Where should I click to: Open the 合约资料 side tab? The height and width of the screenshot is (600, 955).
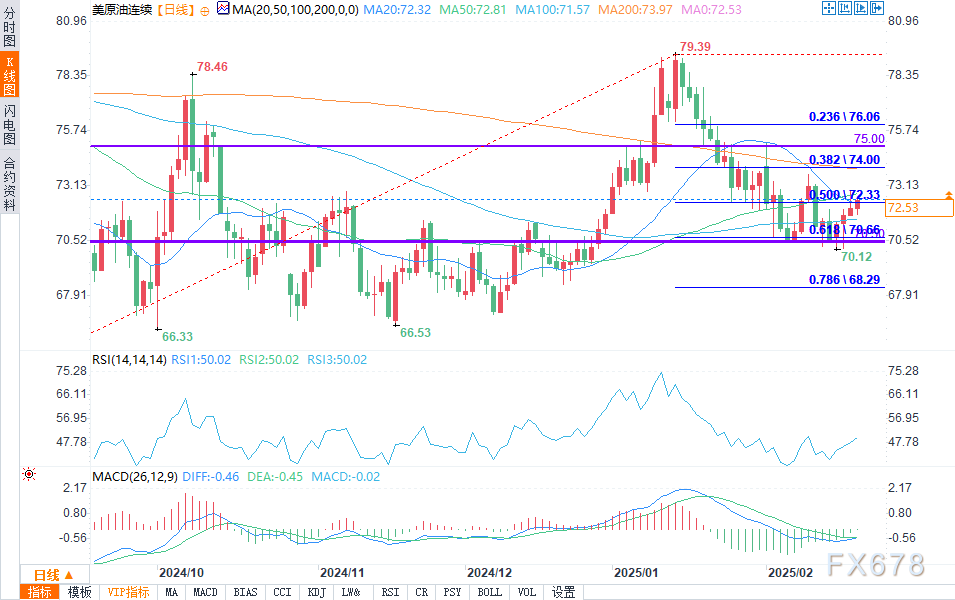coord(9,183)
